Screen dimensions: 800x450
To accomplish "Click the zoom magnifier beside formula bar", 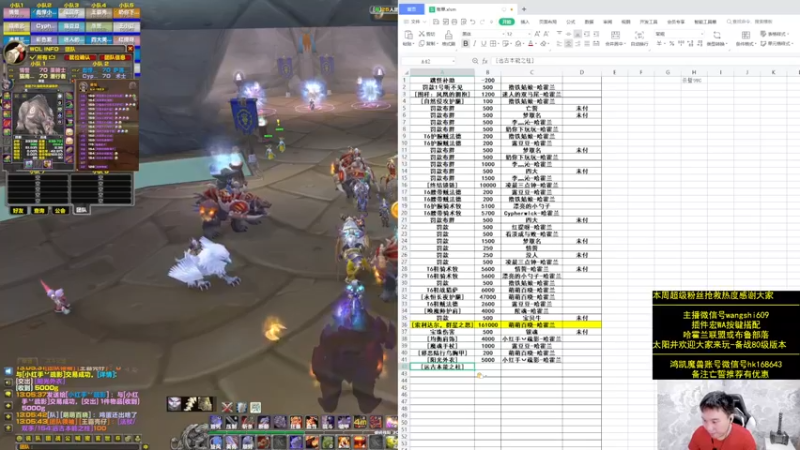I will click(x=475, y=61).
